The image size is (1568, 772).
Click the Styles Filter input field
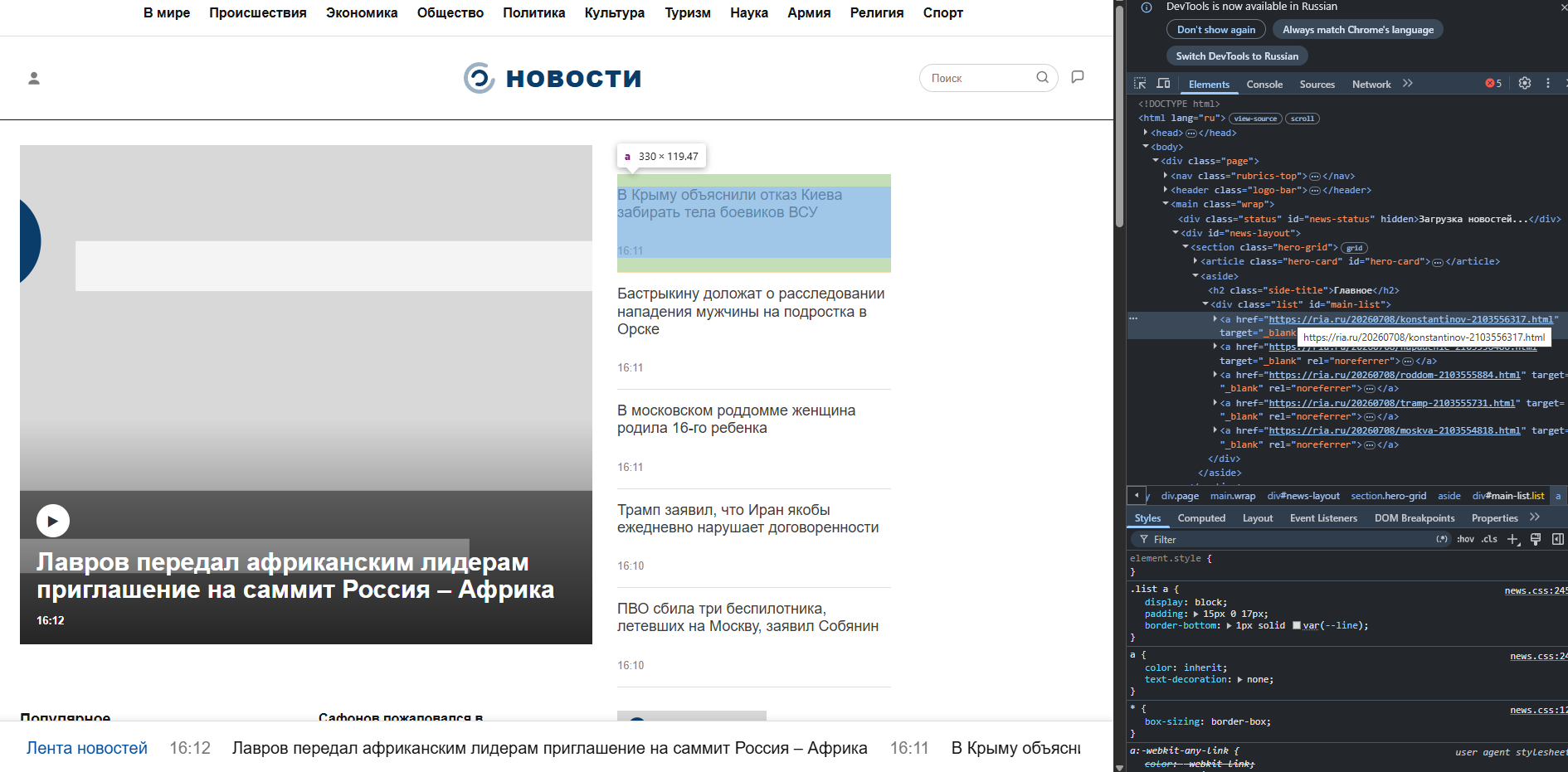click(x=1293, y=539)
